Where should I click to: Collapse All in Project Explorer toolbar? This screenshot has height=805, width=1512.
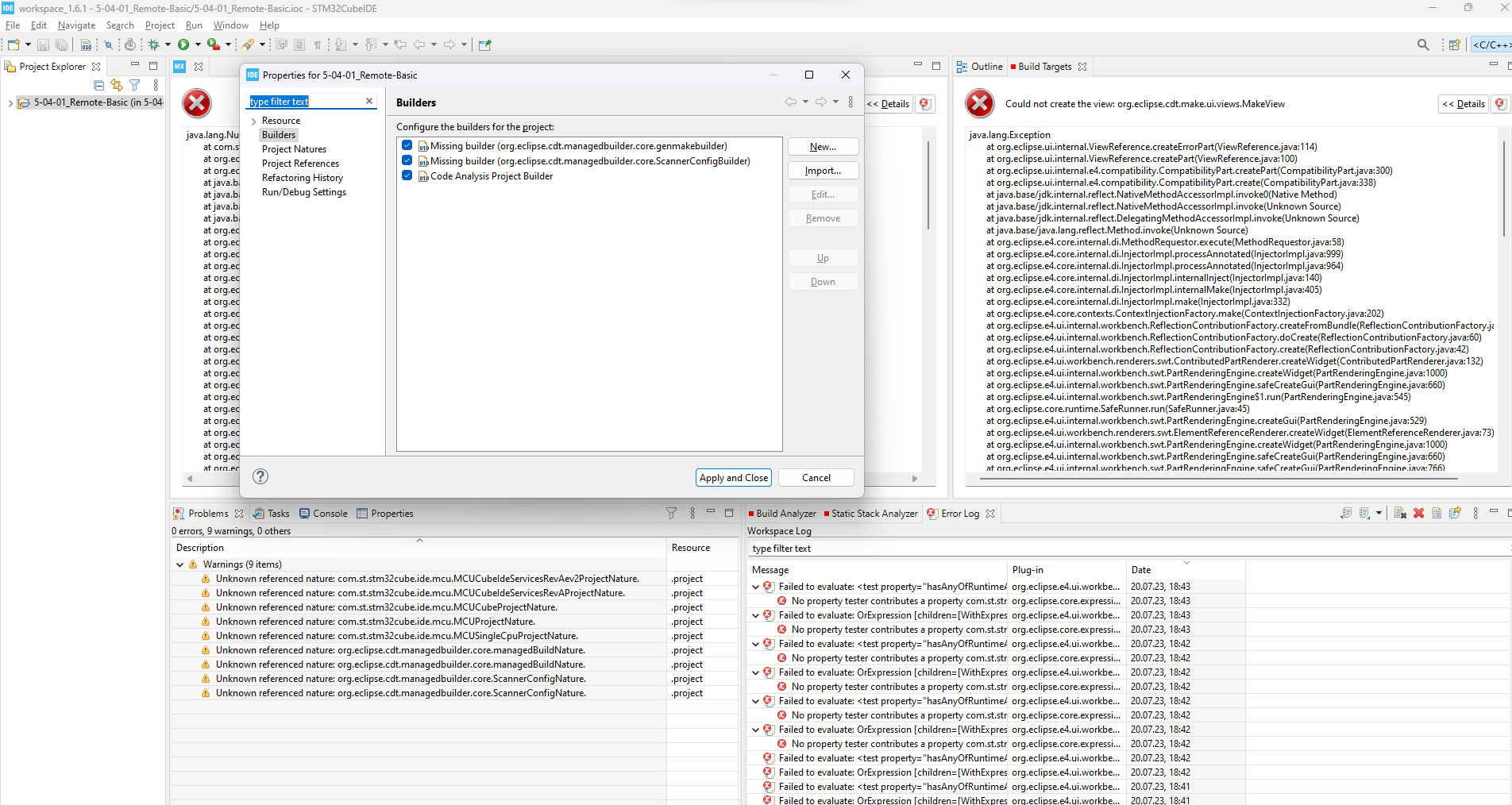[98, 85]
